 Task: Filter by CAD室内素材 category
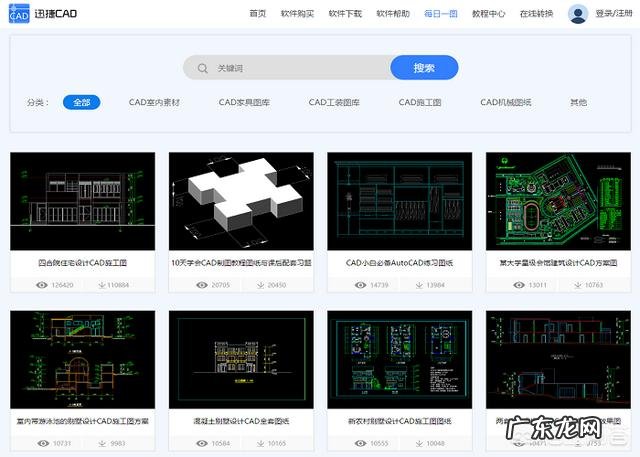point(154,102)
